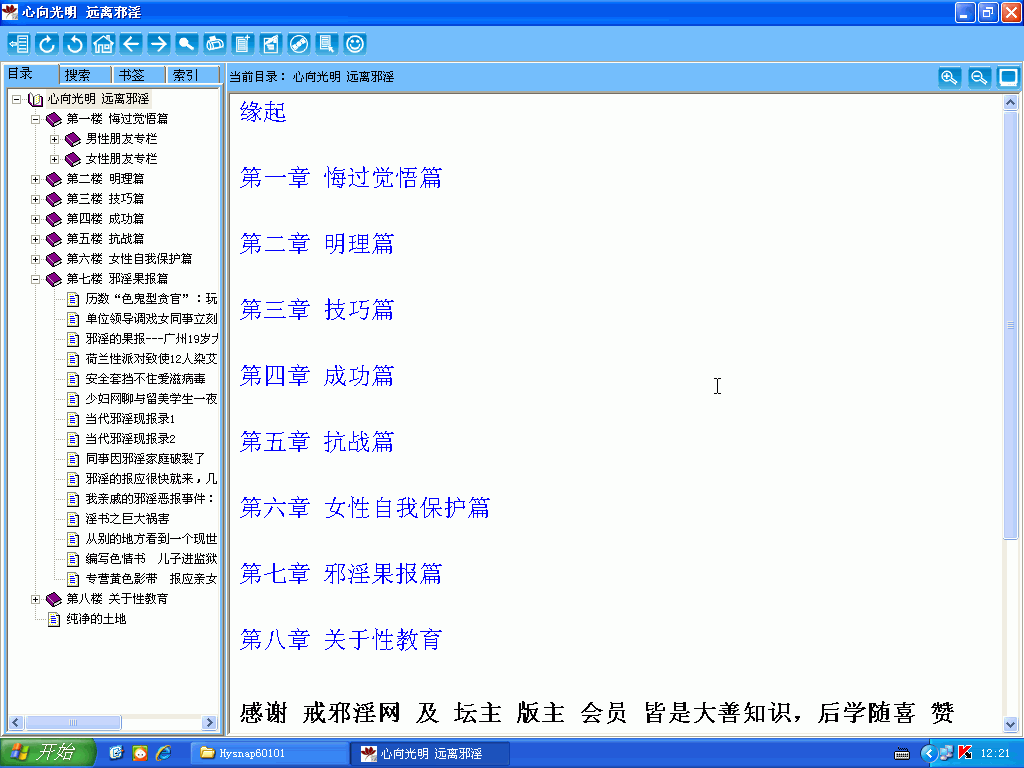Collapse the 第七楼 邪淫果报篇 tree node

36,279
